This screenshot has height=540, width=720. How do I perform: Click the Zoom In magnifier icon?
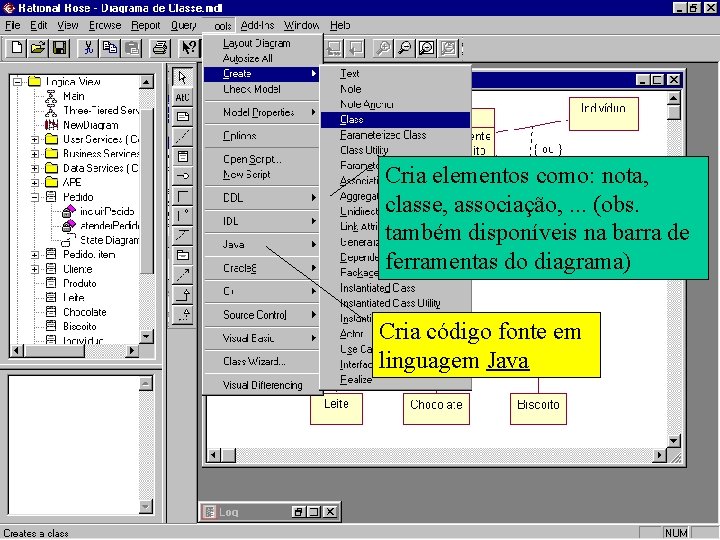point(382,48)
